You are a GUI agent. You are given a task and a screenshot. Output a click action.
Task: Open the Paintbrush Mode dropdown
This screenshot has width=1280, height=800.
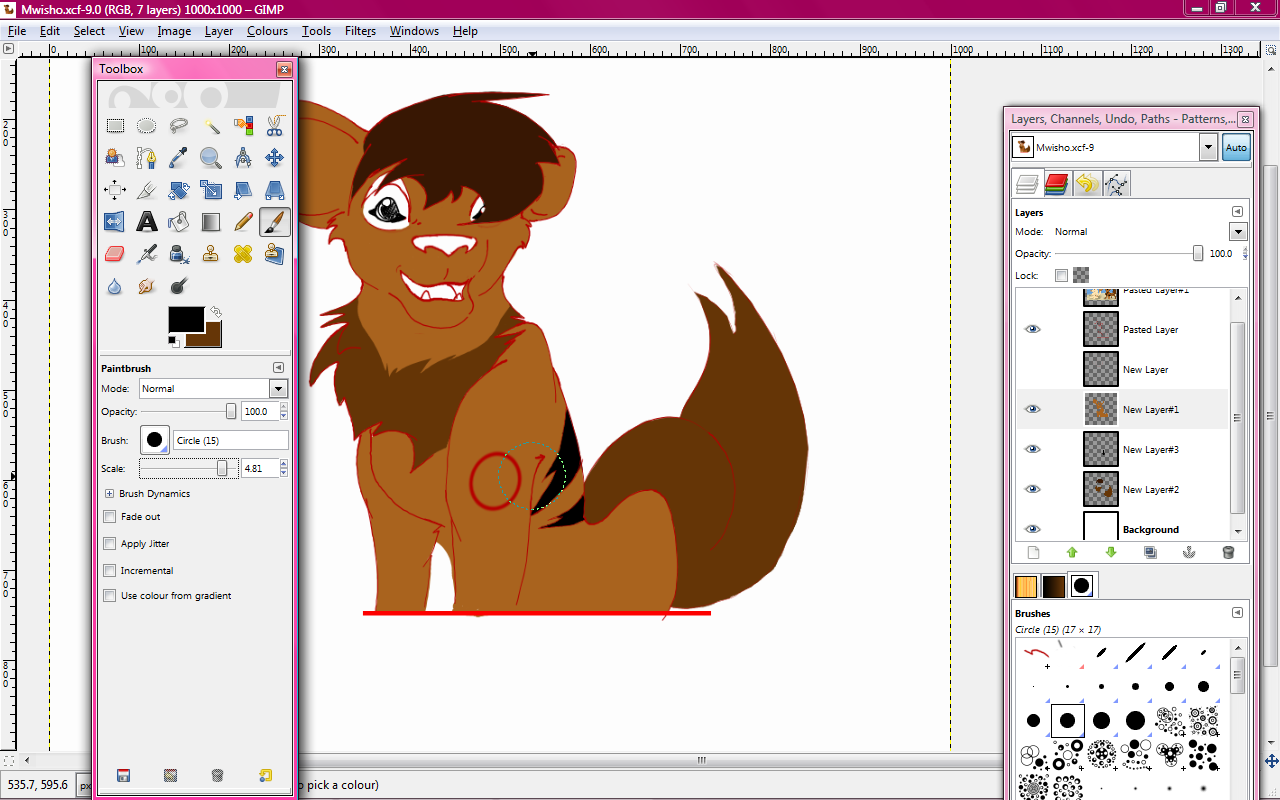pos(278,389)
